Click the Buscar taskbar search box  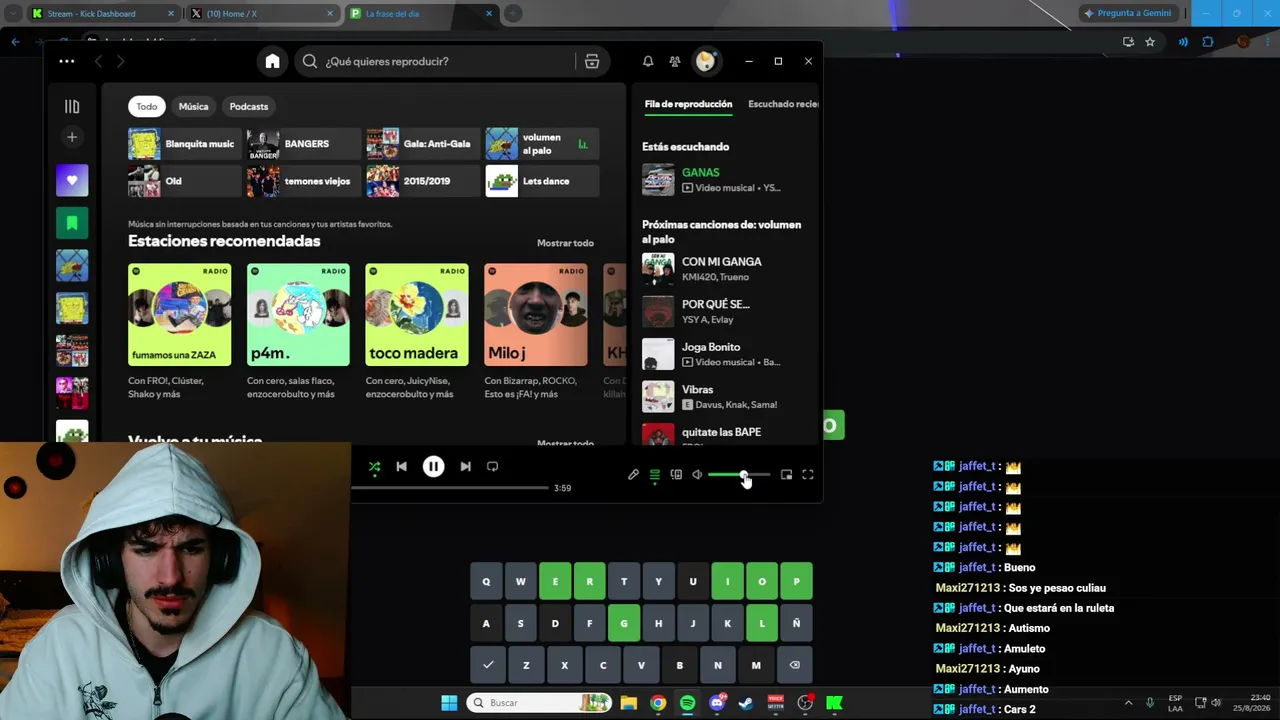(539, 703)
